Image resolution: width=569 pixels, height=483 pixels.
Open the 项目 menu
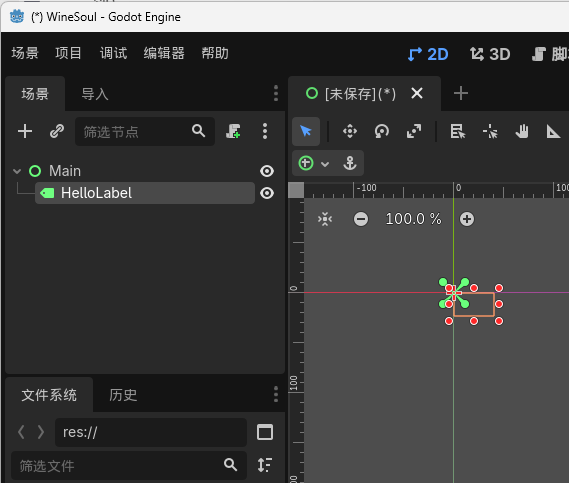click(68, 53)
